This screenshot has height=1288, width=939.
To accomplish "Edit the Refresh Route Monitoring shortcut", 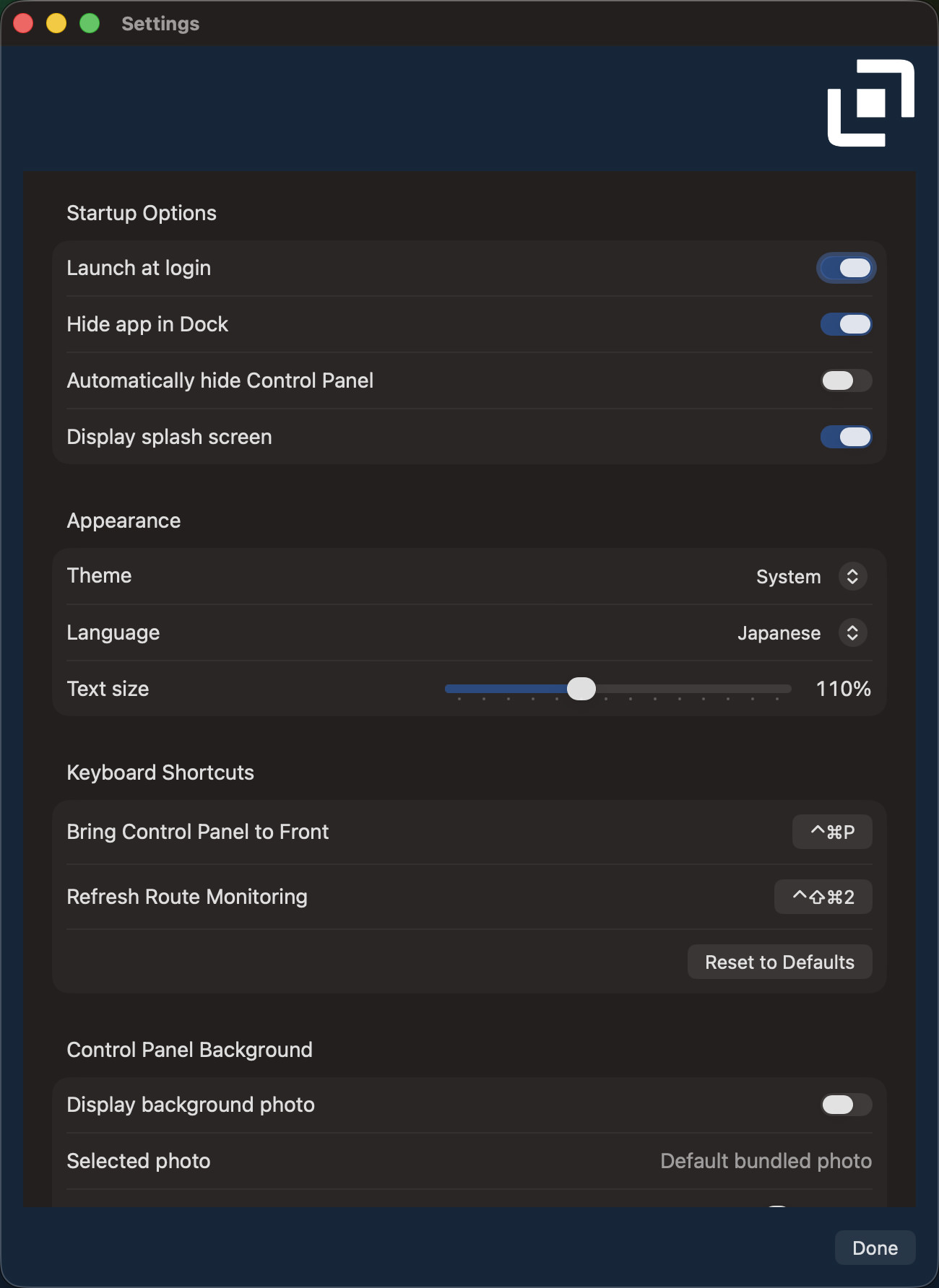I will (823, 897).
